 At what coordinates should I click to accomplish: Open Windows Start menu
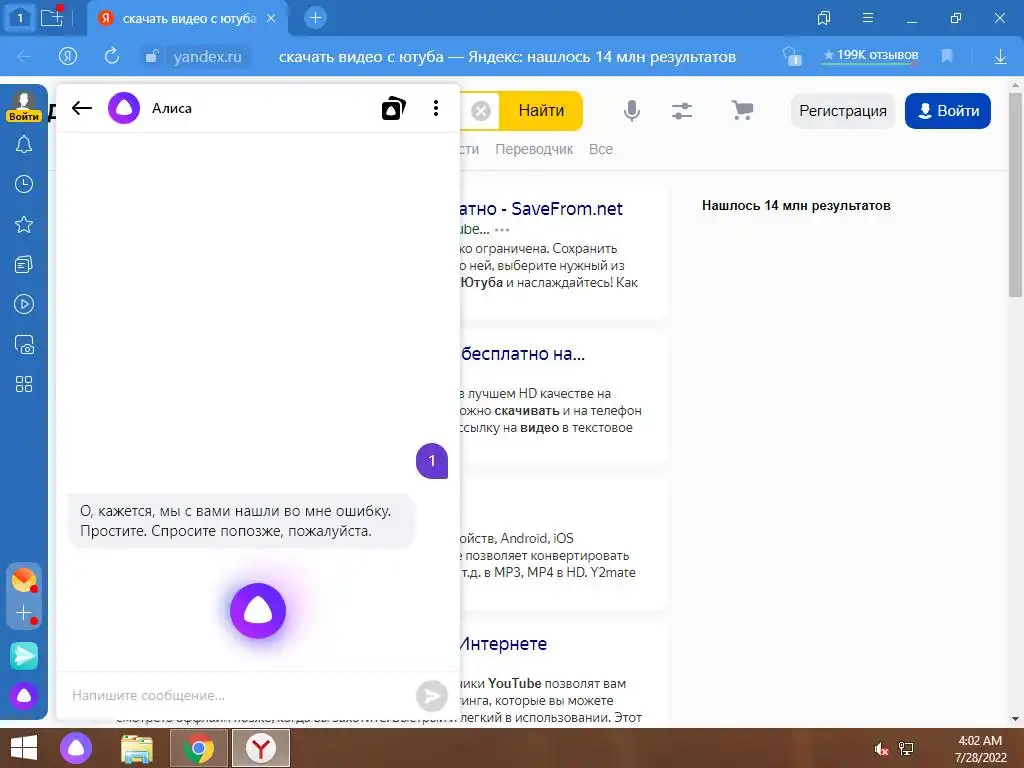pos(24,748)
